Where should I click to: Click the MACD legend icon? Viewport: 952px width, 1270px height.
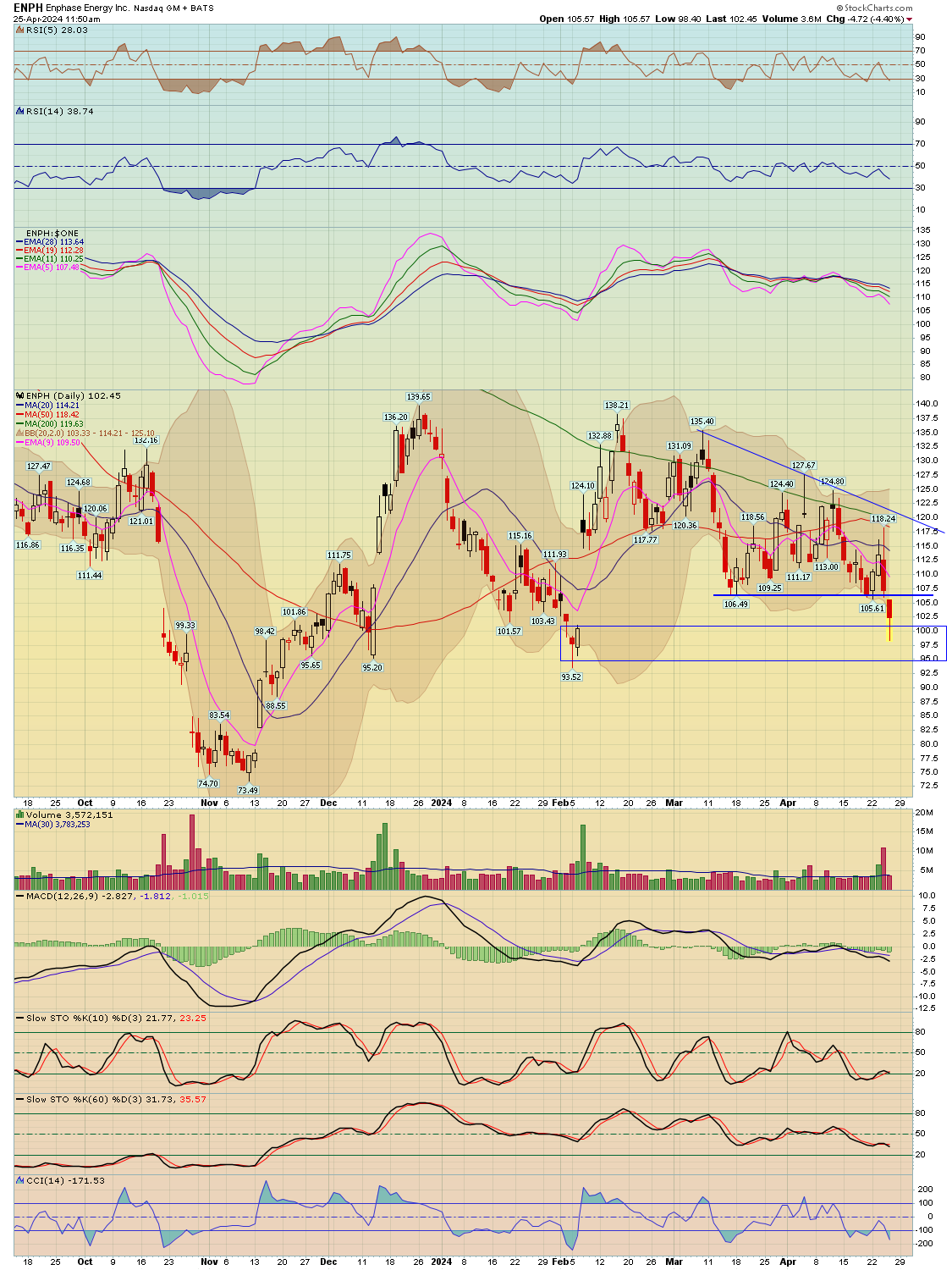coord(19,896)
